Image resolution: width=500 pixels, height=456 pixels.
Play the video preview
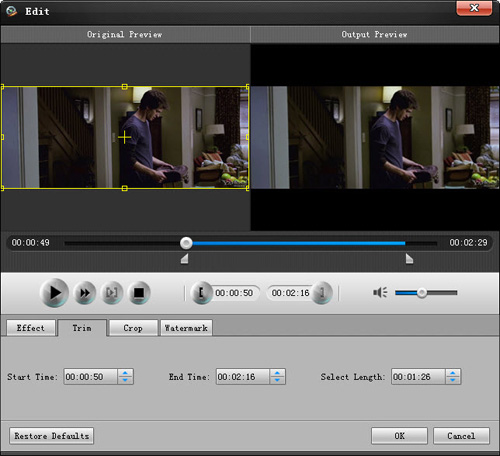(54, 293)
